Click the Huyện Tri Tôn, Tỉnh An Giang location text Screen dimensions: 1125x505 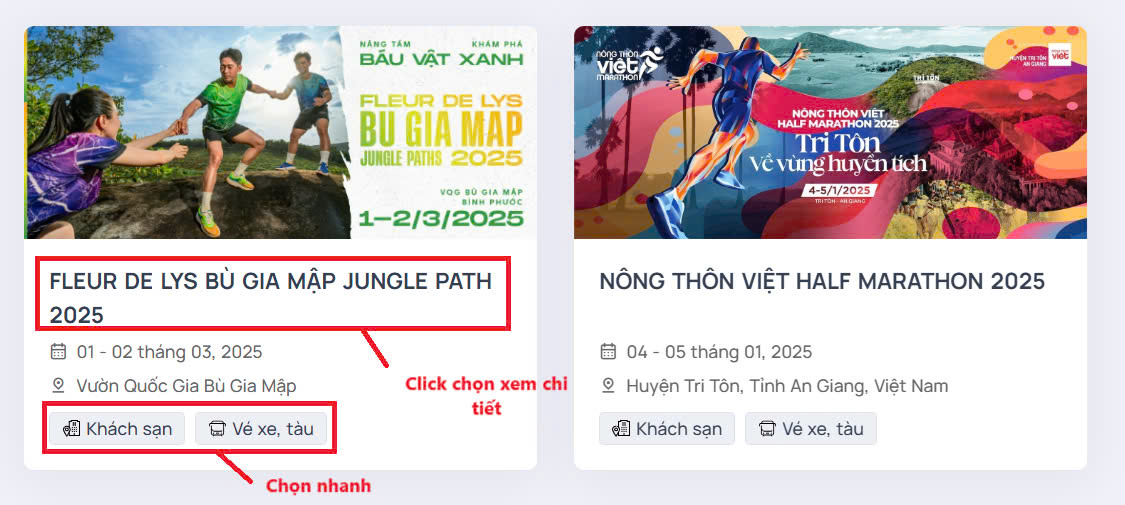[x=787, y=387]
